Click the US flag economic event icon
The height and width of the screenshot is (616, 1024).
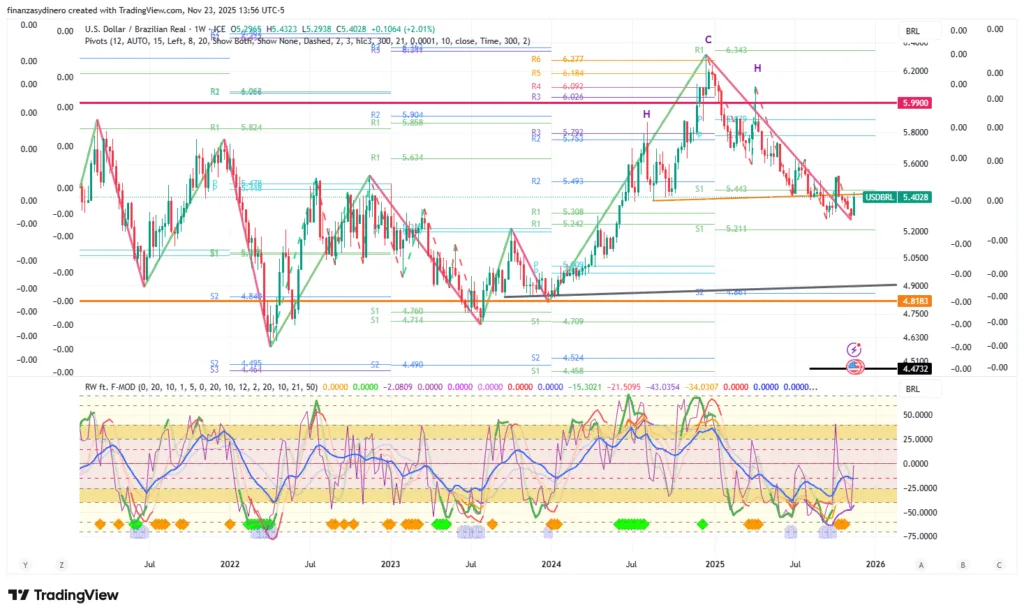tap(854, 367)
